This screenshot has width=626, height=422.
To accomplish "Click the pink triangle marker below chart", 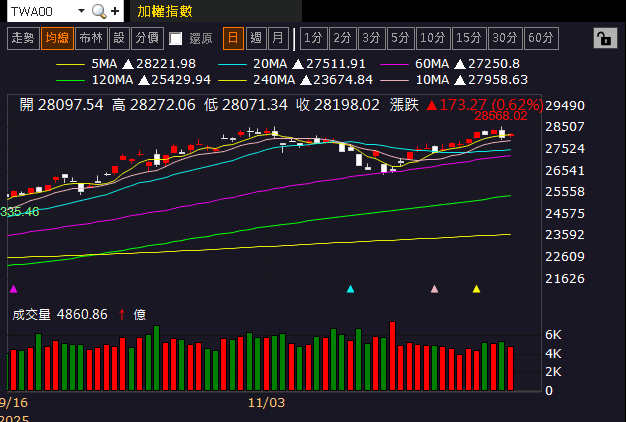I will [x=434, y=289].
